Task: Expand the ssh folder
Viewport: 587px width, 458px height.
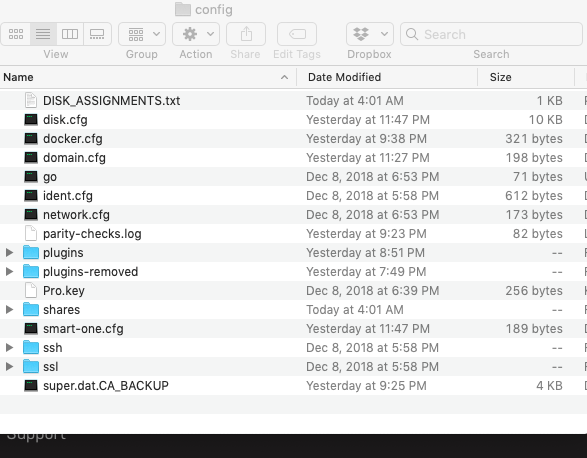Action: (9, 348)
